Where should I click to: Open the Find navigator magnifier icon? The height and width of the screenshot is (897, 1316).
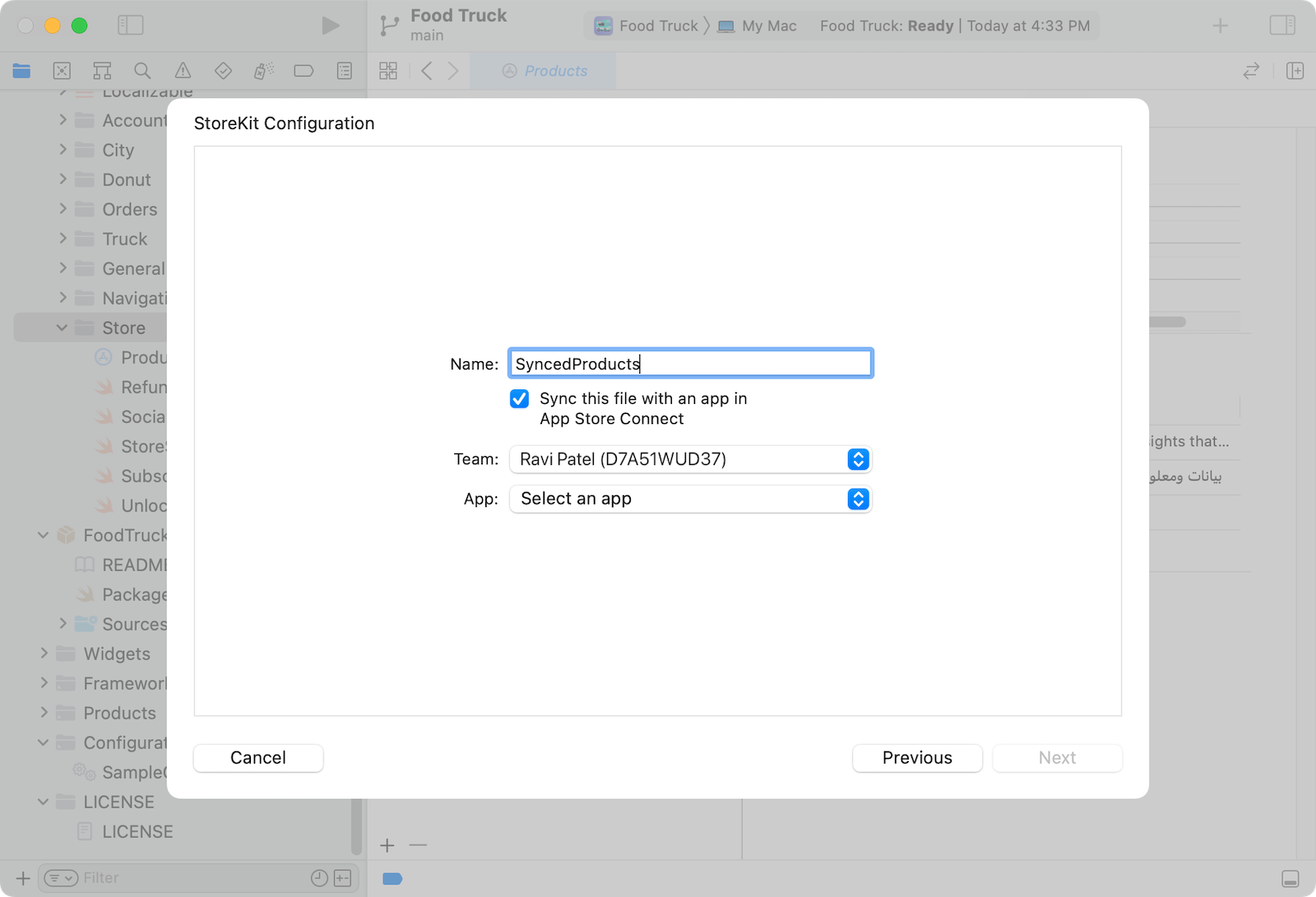pyautogui.click(x=142, y=71)
